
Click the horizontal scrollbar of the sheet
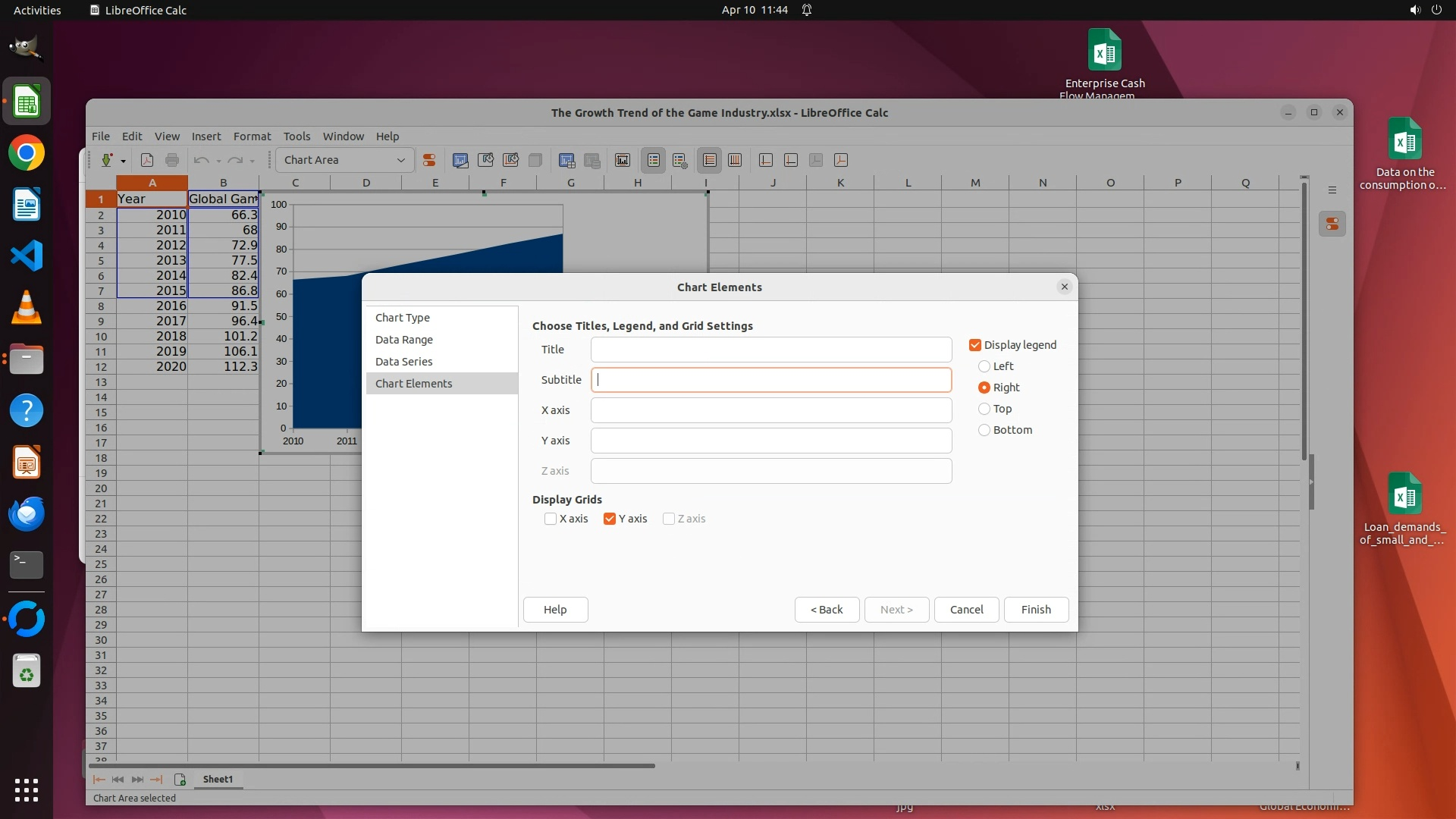click(372, 766)
